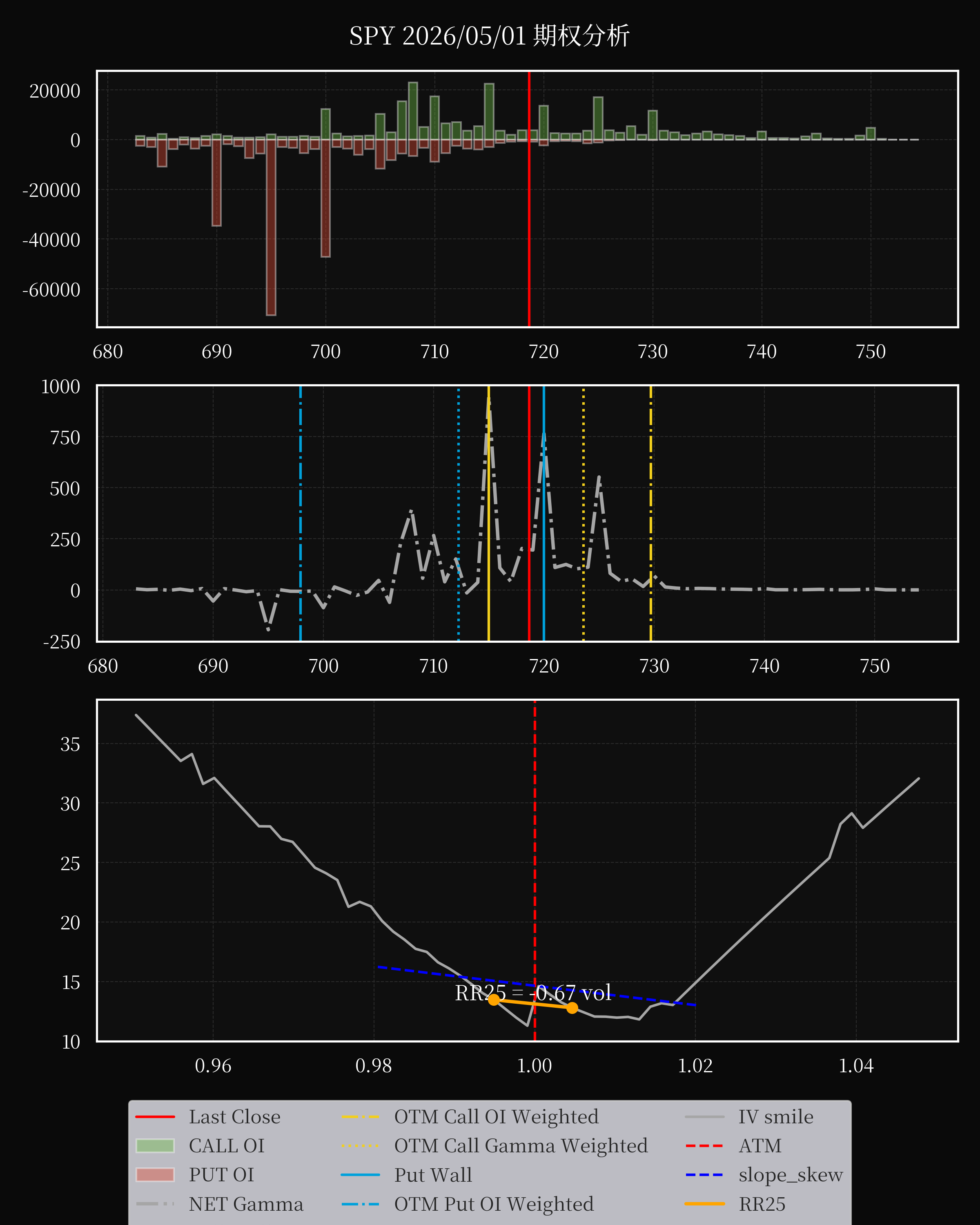The width and height of the screenshot is (980, 1225).
Task: Click the solid blue Put Wall line at 720
Action: pyautogui.click(x=543, y=513)
